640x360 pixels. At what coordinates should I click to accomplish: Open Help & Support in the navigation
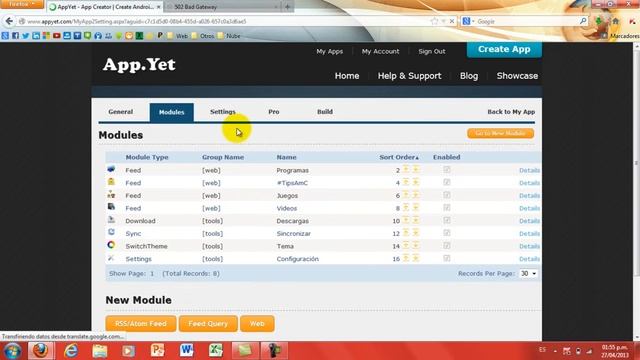[x=409, y=76]
